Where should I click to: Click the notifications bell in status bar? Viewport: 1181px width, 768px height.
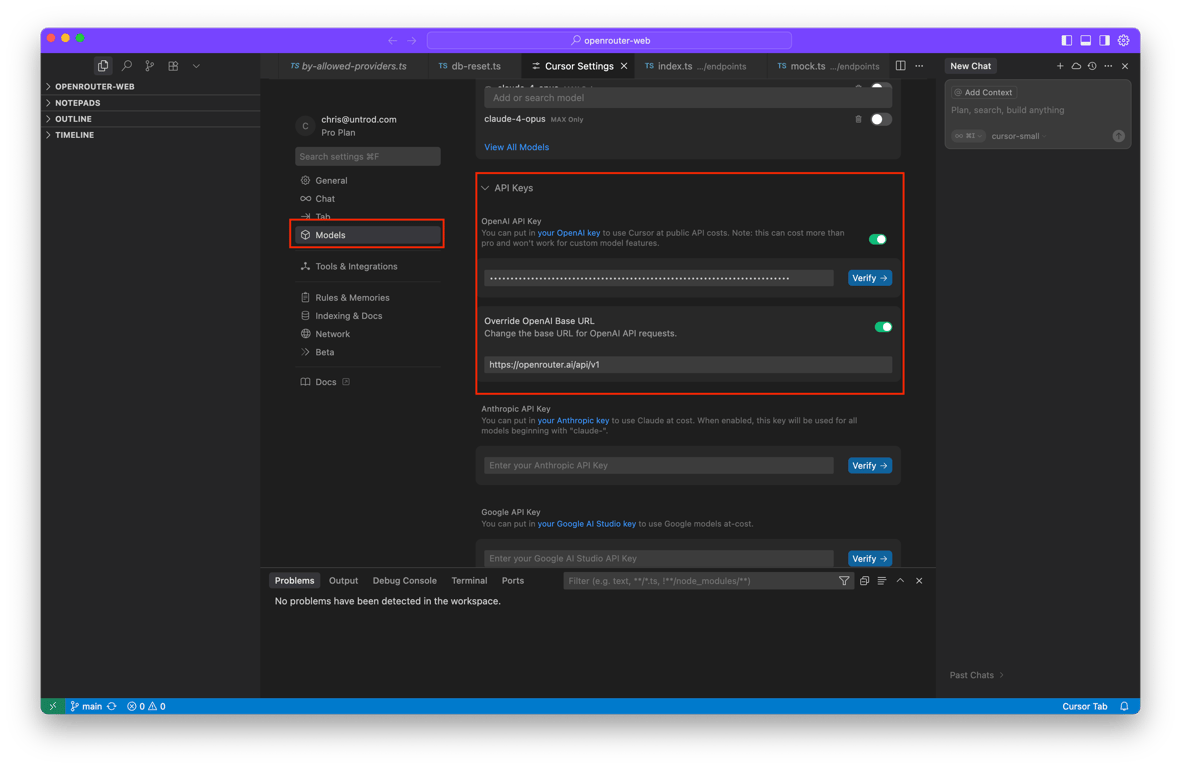pyautogui.click(x=1124, y=706)
